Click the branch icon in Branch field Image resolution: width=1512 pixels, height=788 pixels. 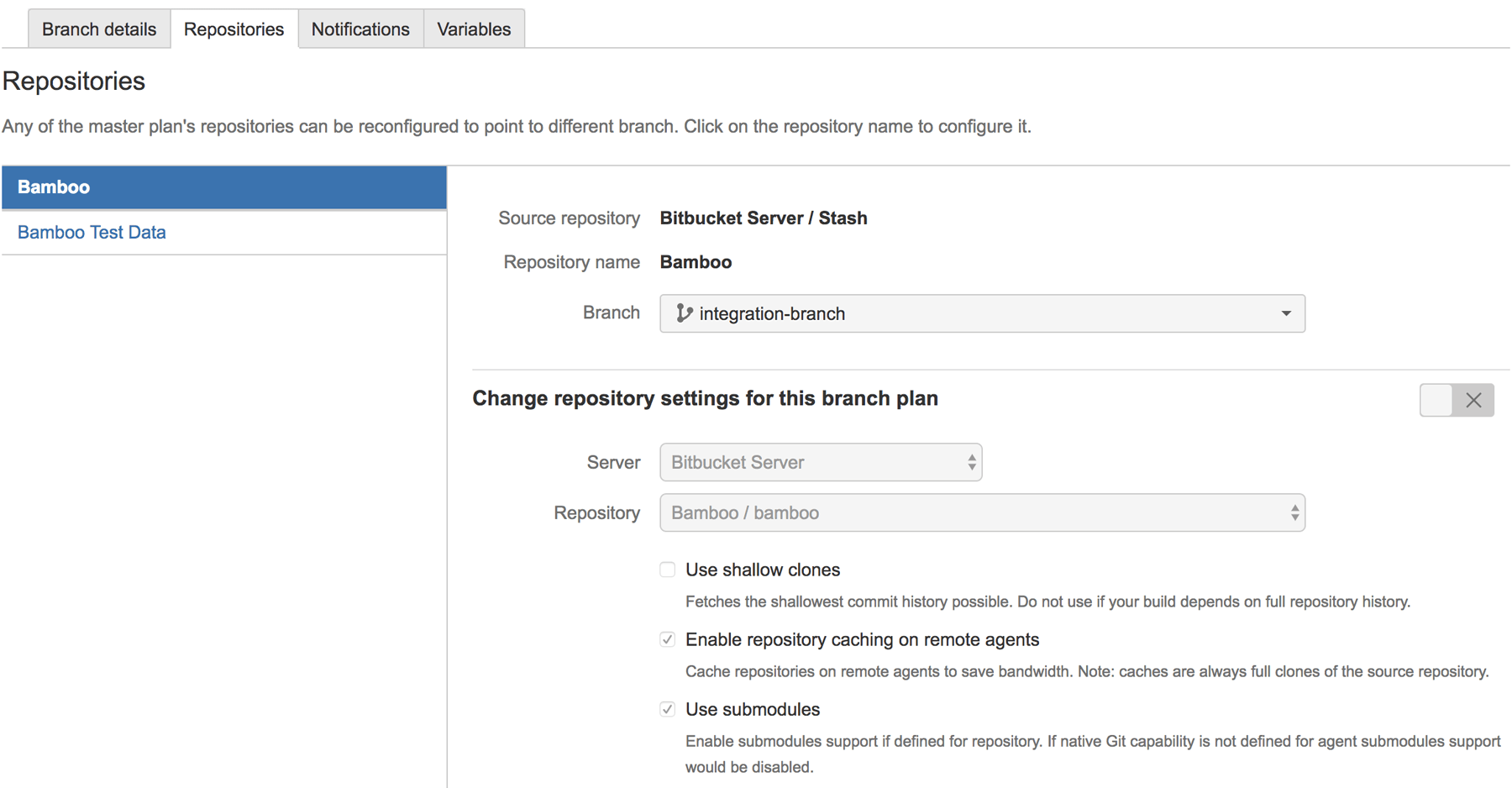[684, 313]
